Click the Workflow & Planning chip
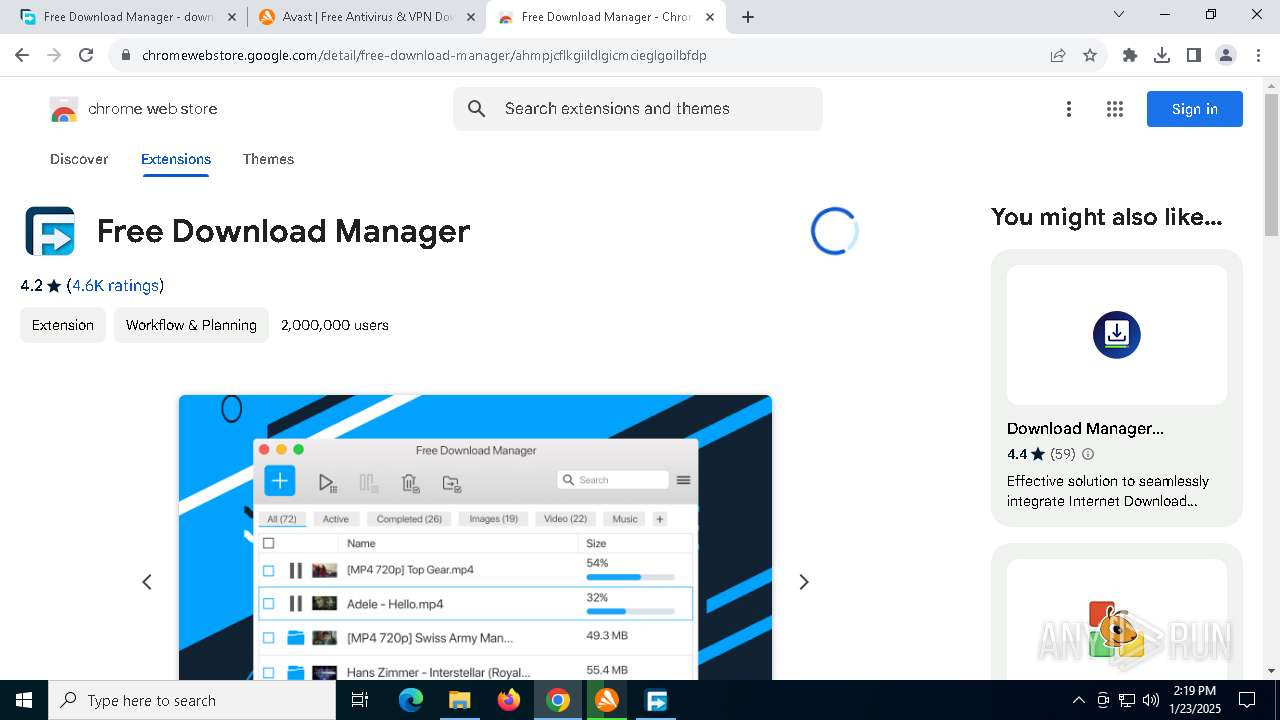This screenshot has height=720, width=1280. pyautogui.click(x=191, y=325)
